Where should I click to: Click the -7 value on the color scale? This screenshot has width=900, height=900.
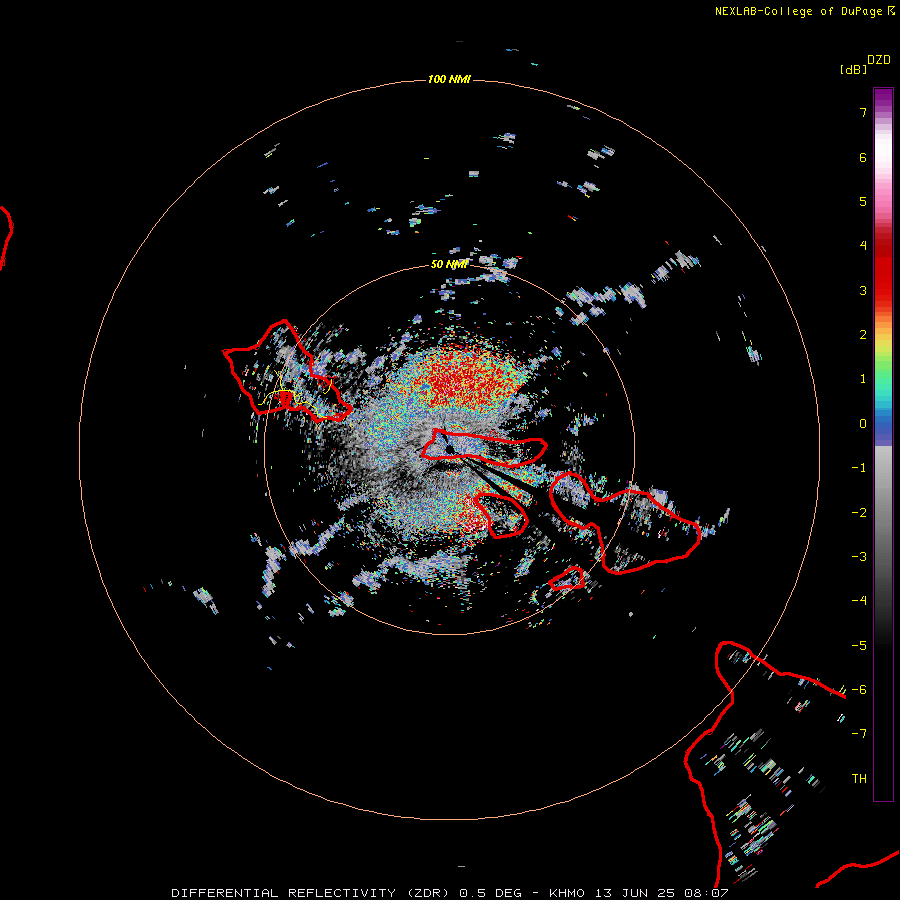click(x=859, y=734)
